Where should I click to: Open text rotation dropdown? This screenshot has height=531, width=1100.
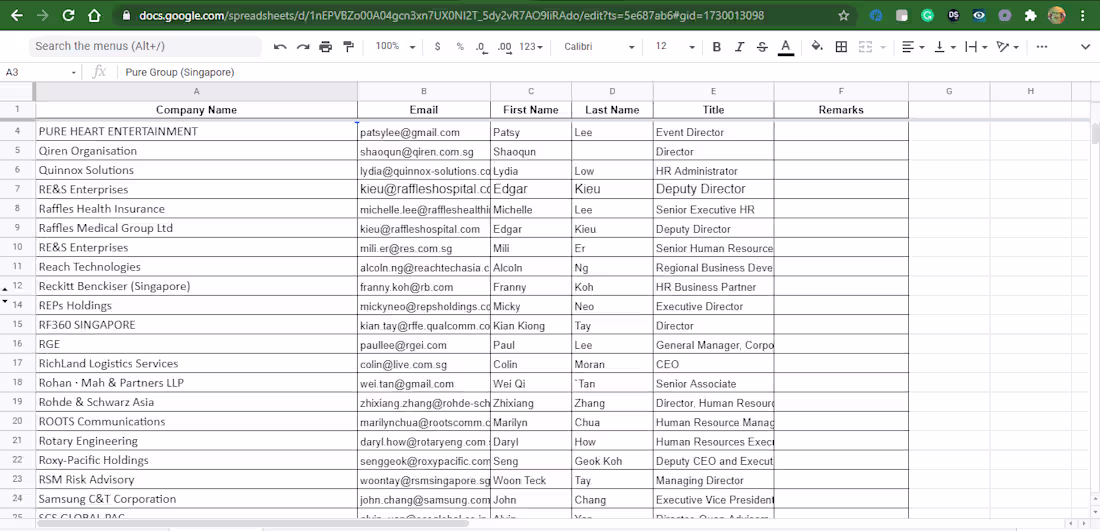(x=1008, y=46)
